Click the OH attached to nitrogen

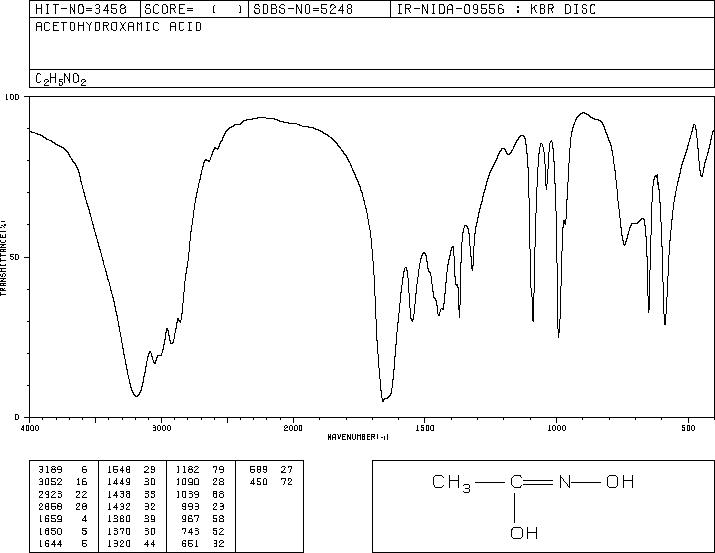pyautogui.click(x=620, y=481)
